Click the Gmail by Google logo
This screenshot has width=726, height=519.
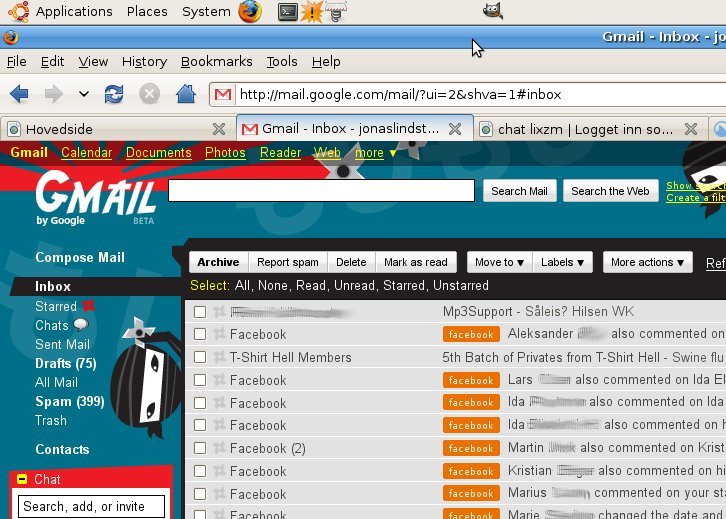pyautogui.click(x=95, y=198)
